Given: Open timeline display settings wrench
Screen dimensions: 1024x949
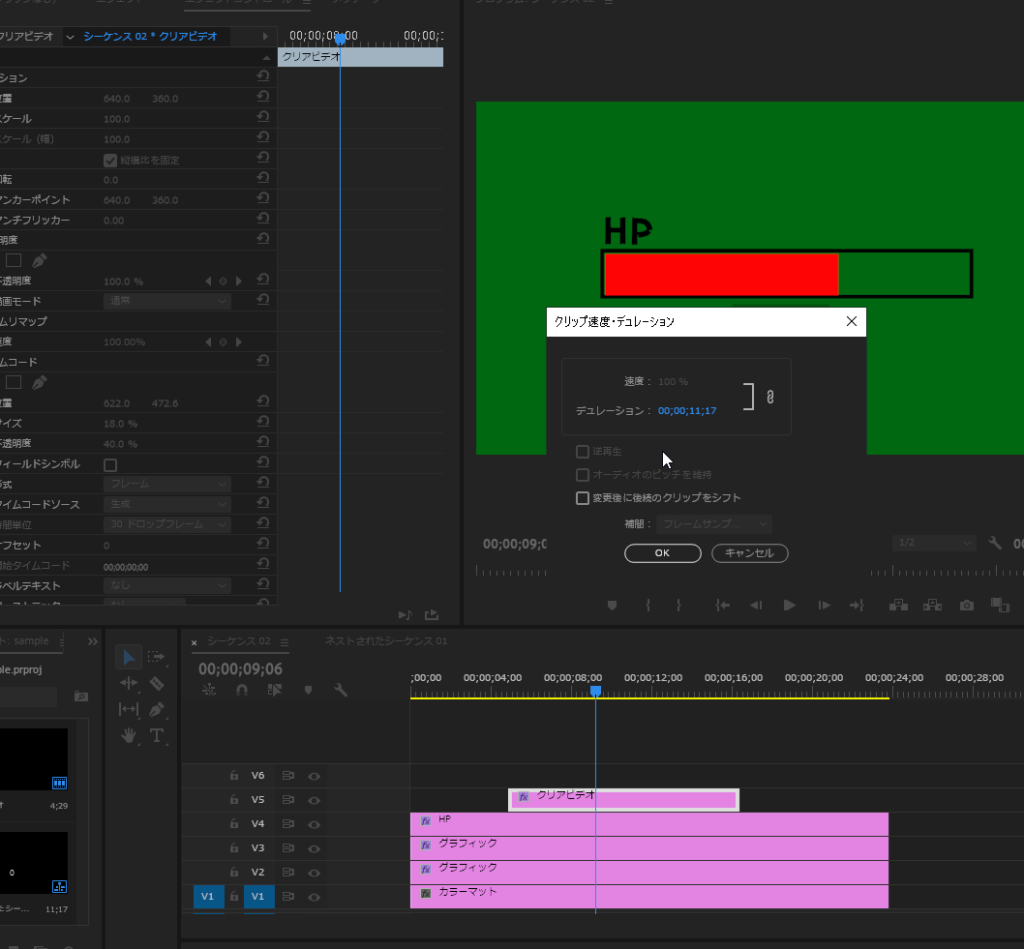Looking at the screenshot, I should [340, 690].
